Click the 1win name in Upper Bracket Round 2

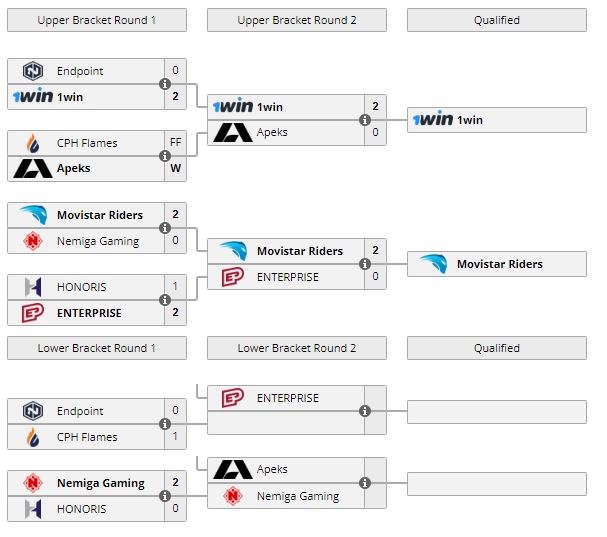click(x=270, y=107)
